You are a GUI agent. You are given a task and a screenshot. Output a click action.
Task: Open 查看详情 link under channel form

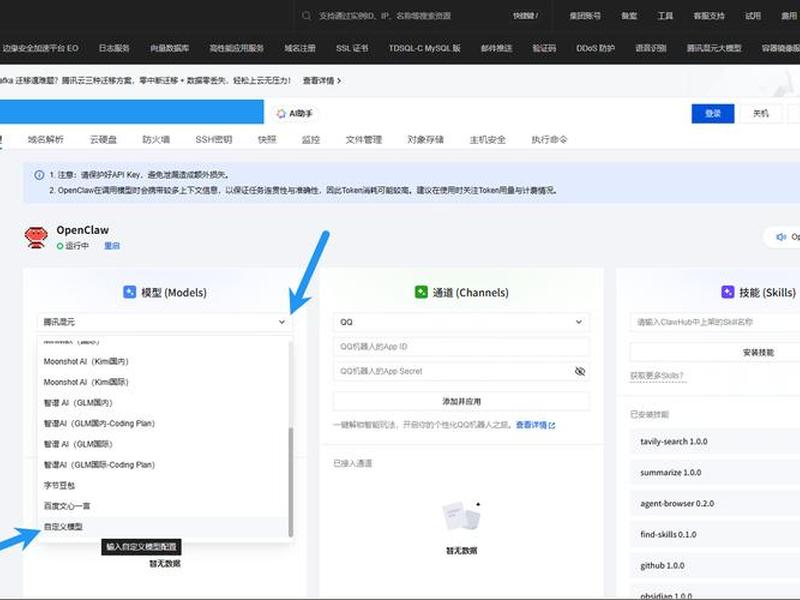[535, 425]
